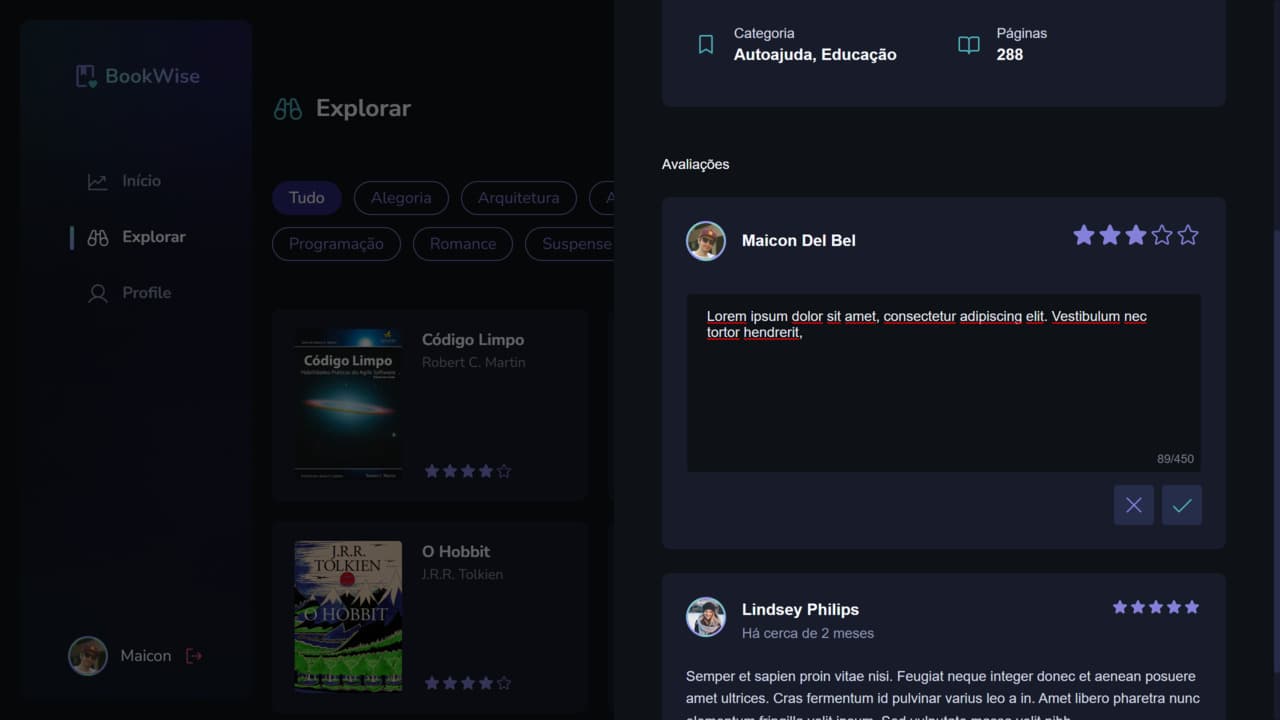
Task: Set five stars on Maicon Del Bel's rating
Action: pyautogui.click(x=1188, y=235)
